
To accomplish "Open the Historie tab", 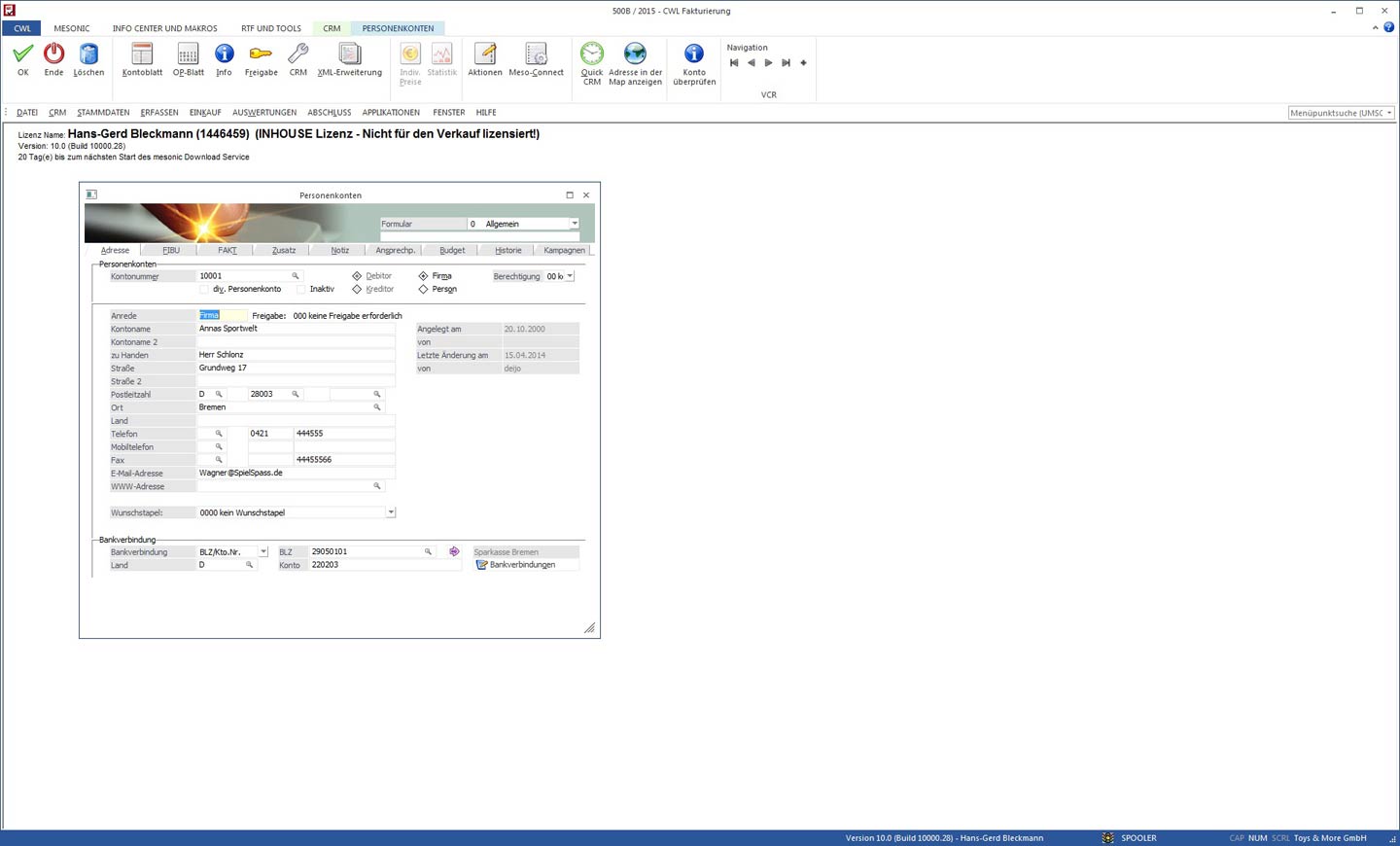I will coord(508,250).
